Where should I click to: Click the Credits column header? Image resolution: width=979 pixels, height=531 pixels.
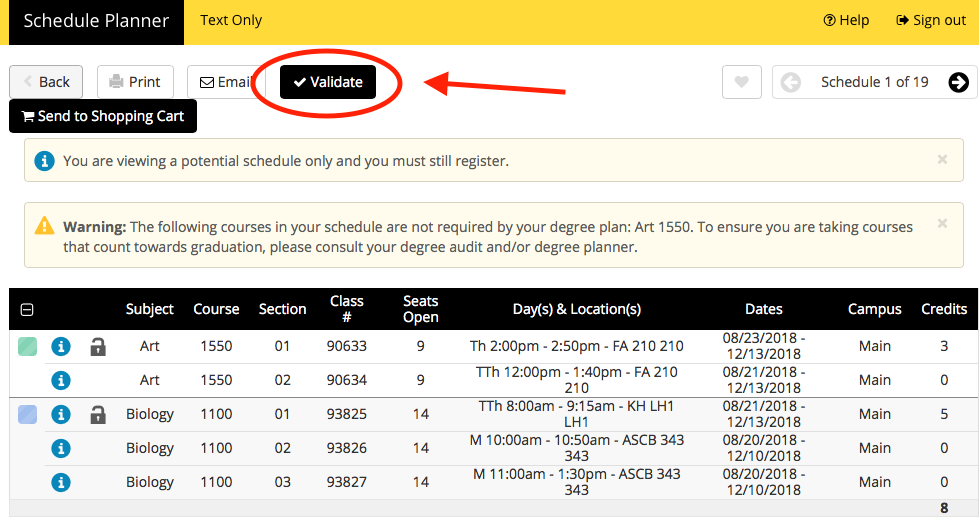(943, 309)
